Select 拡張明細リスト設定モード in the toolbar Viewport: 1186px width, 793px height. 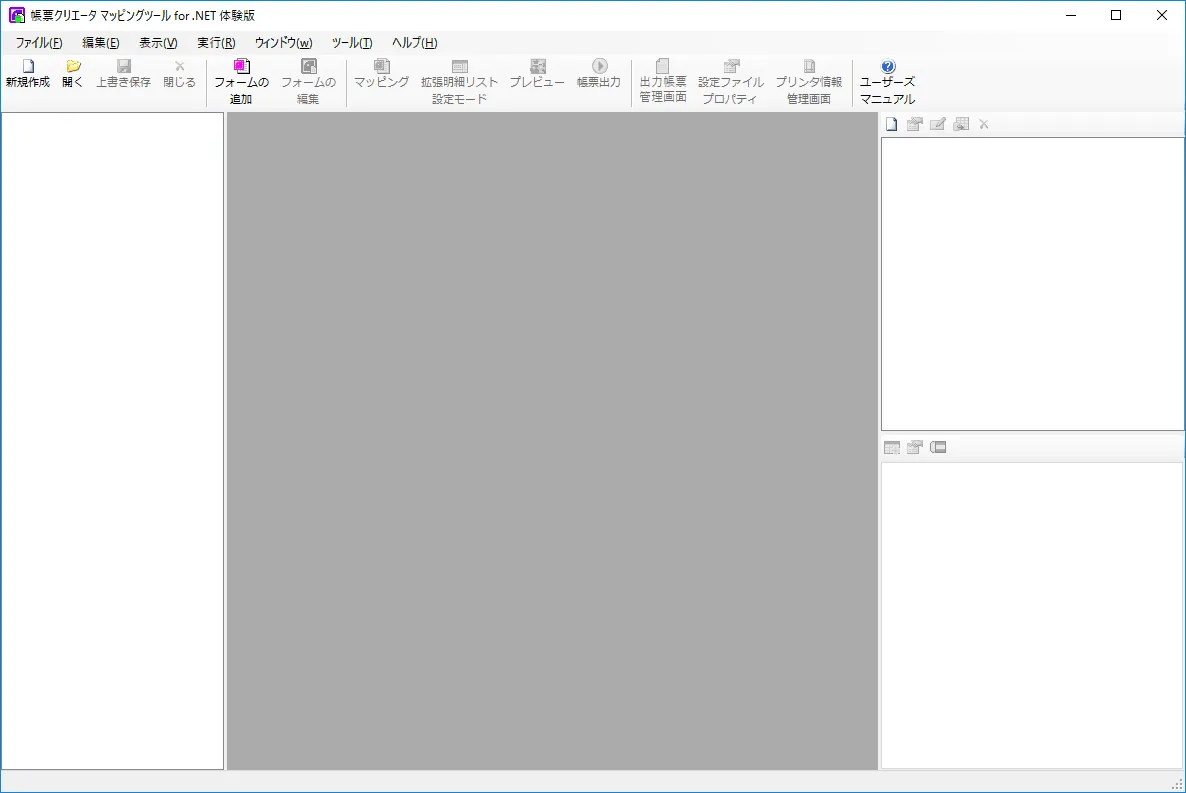click(x=459, y=66)
